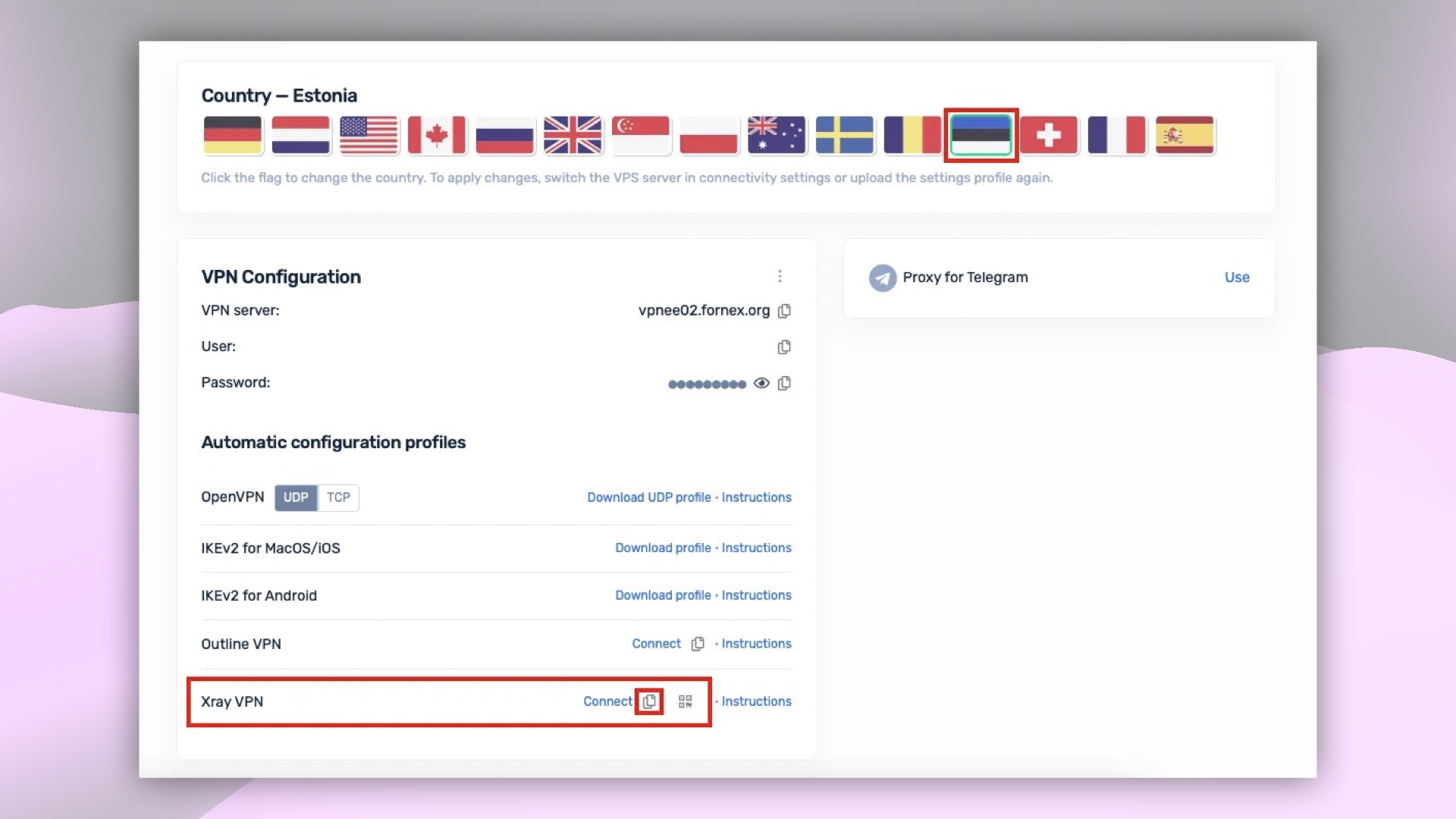Copy the password to clipboard
This screenshot has width=1456, height=819.
tap(785, 383)
